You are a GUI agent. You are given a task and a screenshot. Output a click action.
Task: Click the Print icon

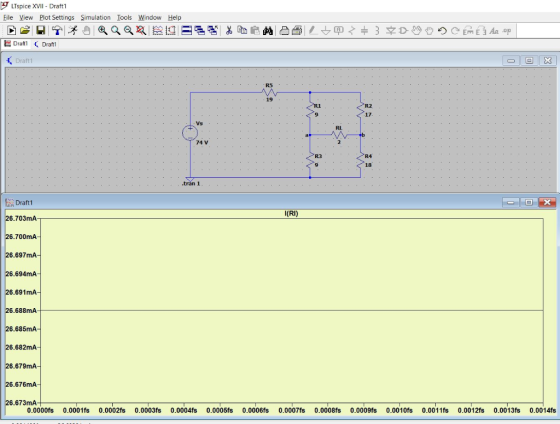click(284, 31)
